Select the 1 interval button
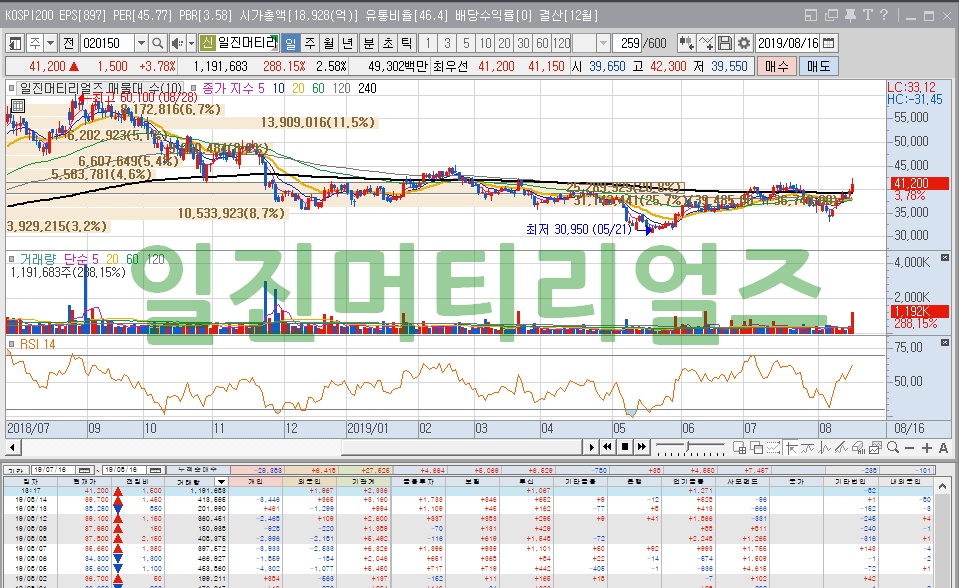The height and width of the screenshot is (588, 959). pos(428,43)
